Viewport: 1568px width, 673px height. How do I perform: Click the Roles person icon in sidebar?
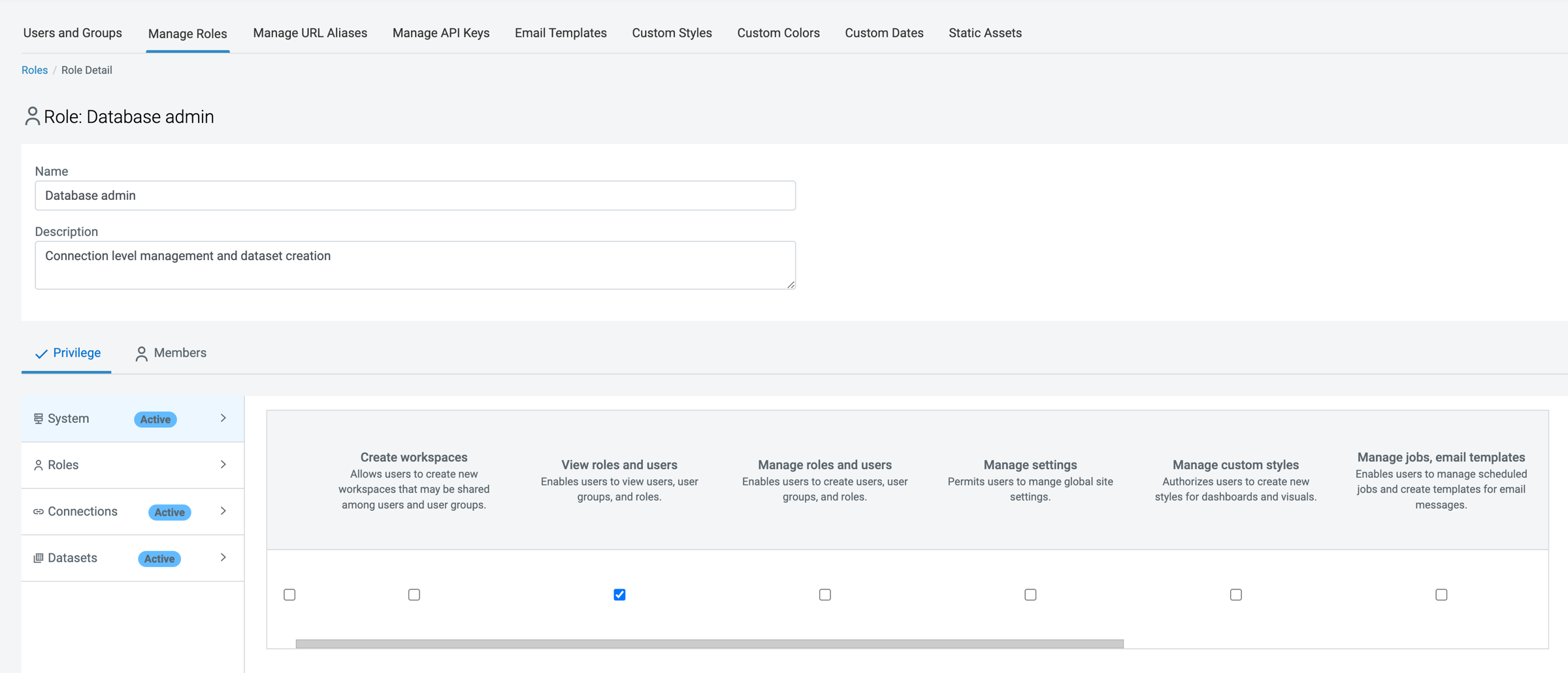(x=39, y=465)
